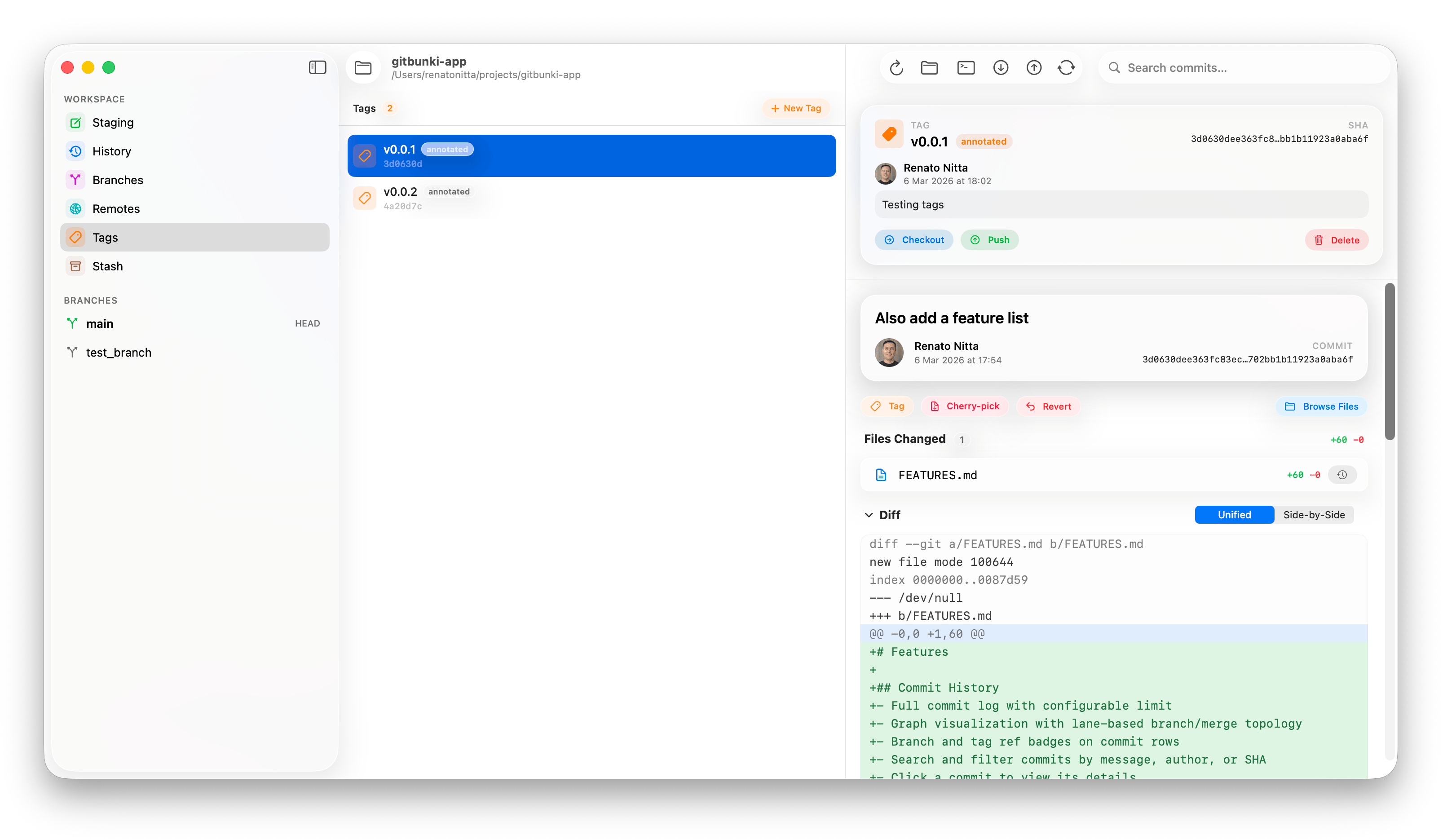Screen dimensions: 1456x839
Task: Click the Tag button under the commit card
Action: click(887, 407)
